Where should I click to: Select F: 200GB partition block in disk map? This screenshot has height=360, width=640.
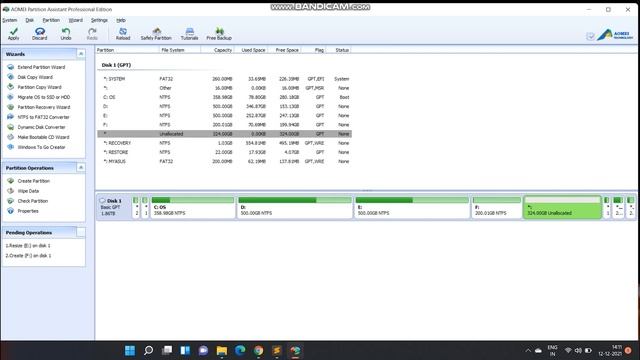(497, 207)
